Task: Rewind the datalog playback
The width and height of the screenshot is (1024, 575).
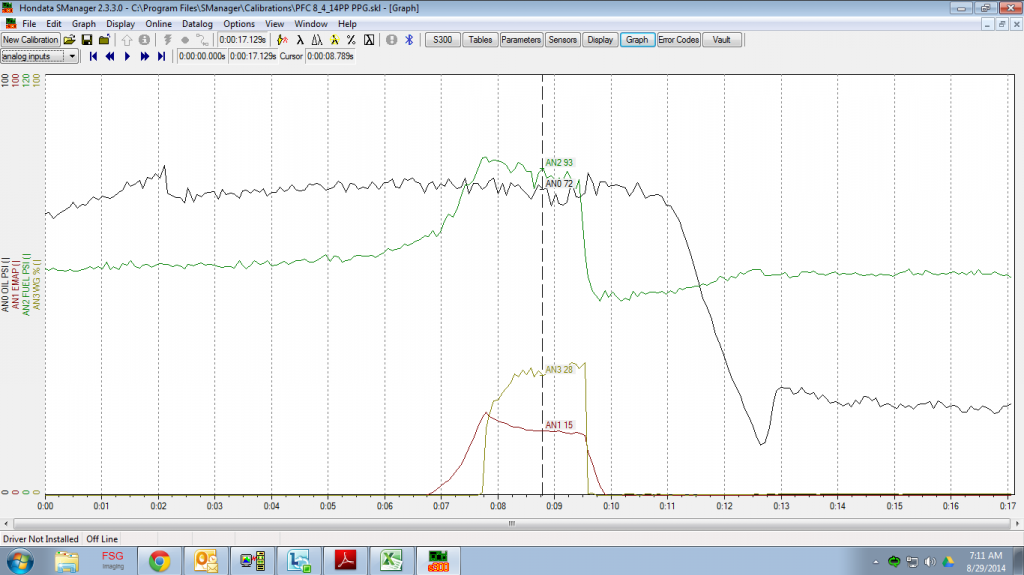Action: point(110,57)
